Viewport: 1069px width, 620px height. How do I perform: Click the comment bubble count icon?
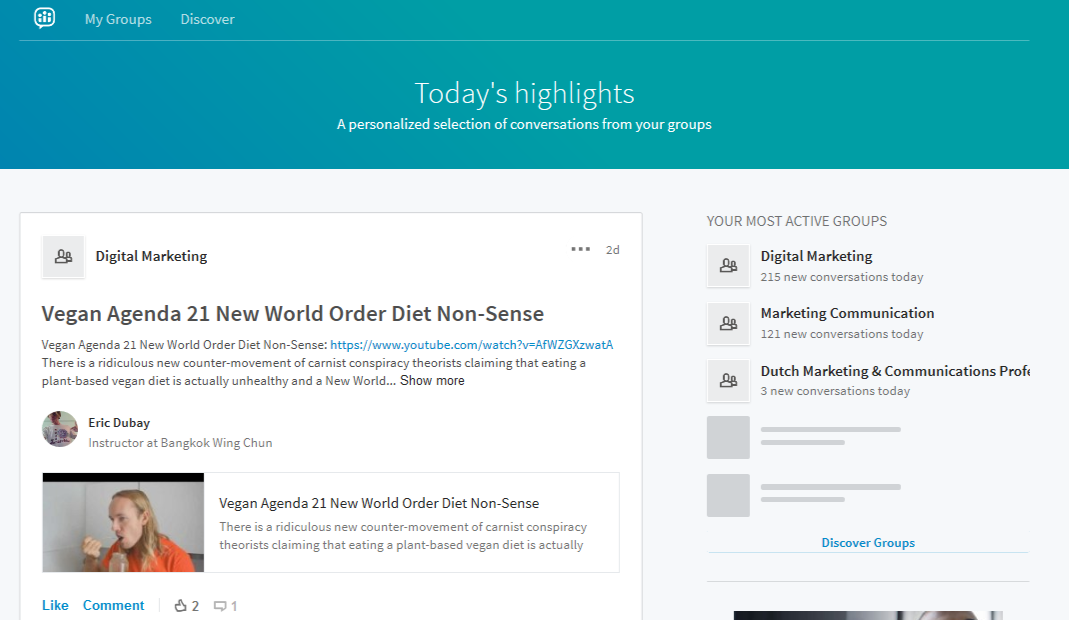point(220,605)
